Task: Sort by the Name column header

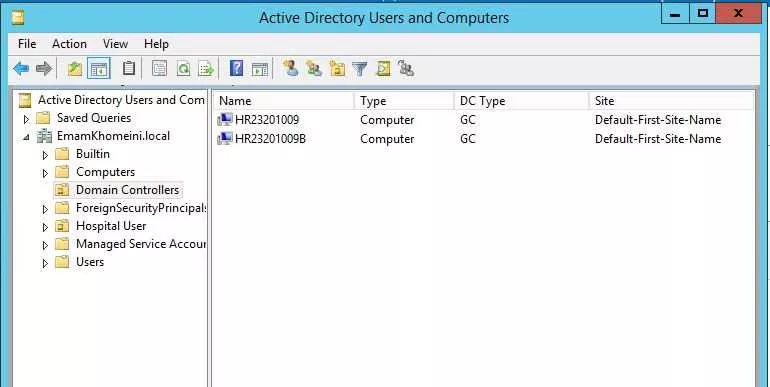Action: 284,101
